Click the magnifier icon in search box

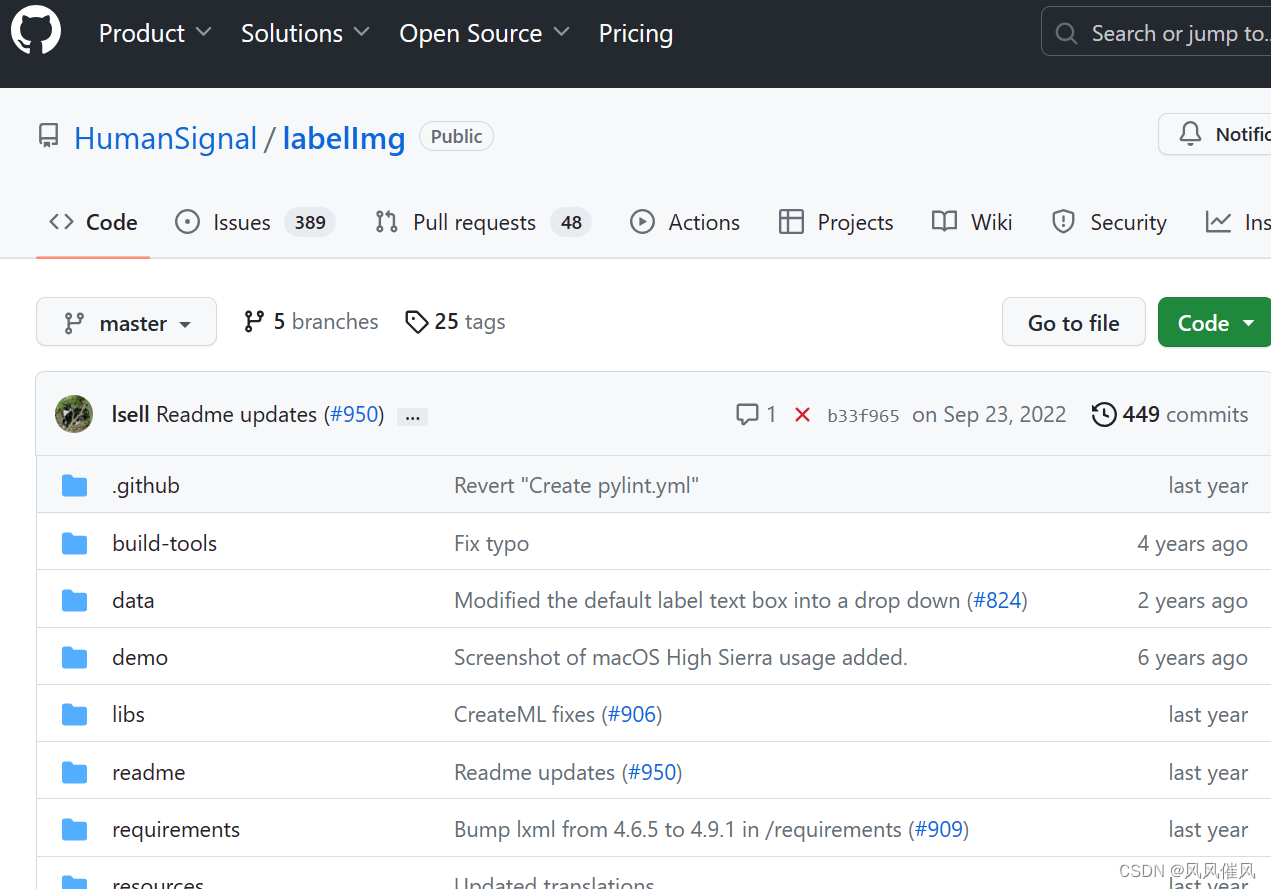click(1067, 34)
